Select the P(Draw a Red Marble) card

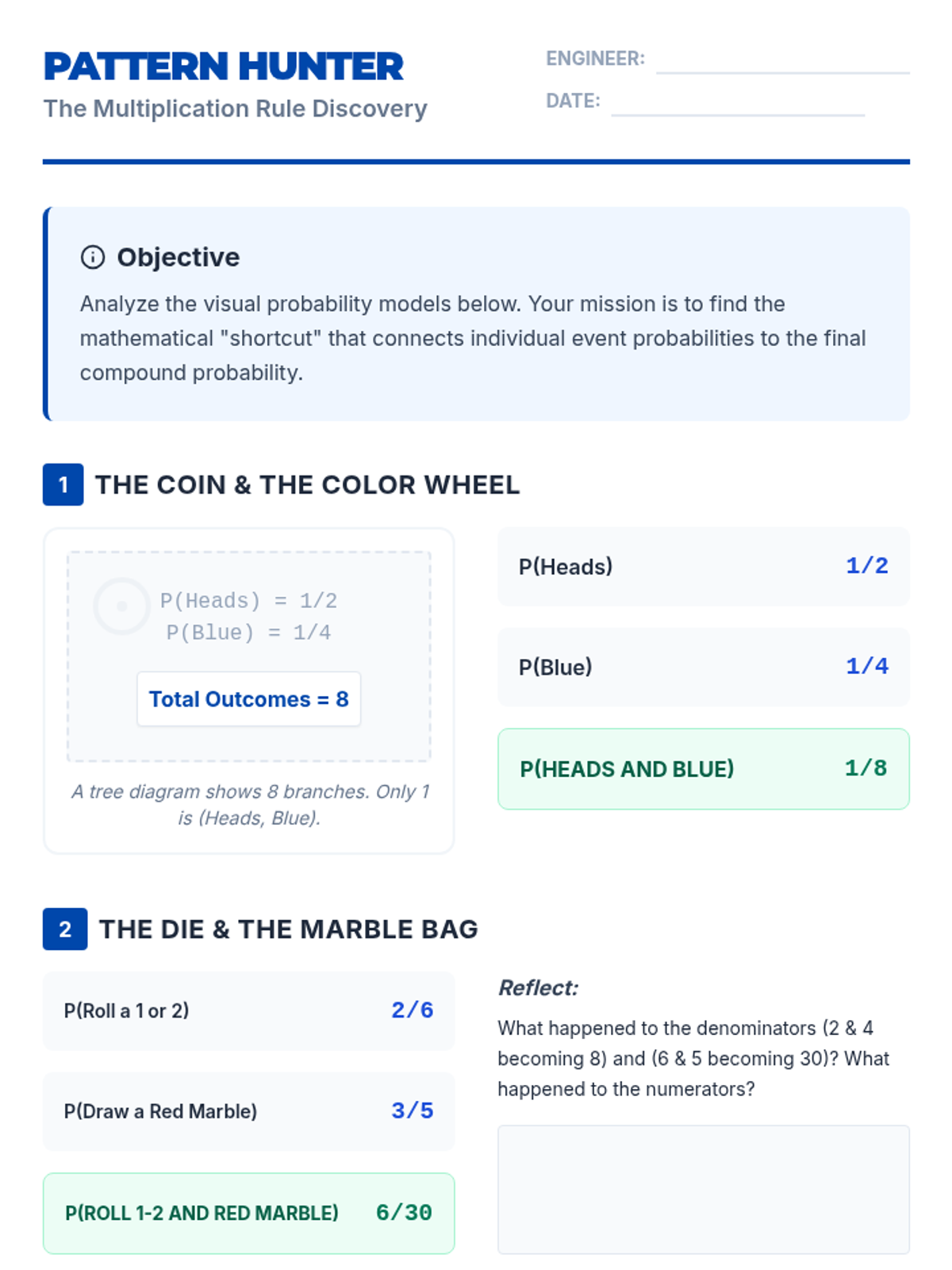point(249,1111)
